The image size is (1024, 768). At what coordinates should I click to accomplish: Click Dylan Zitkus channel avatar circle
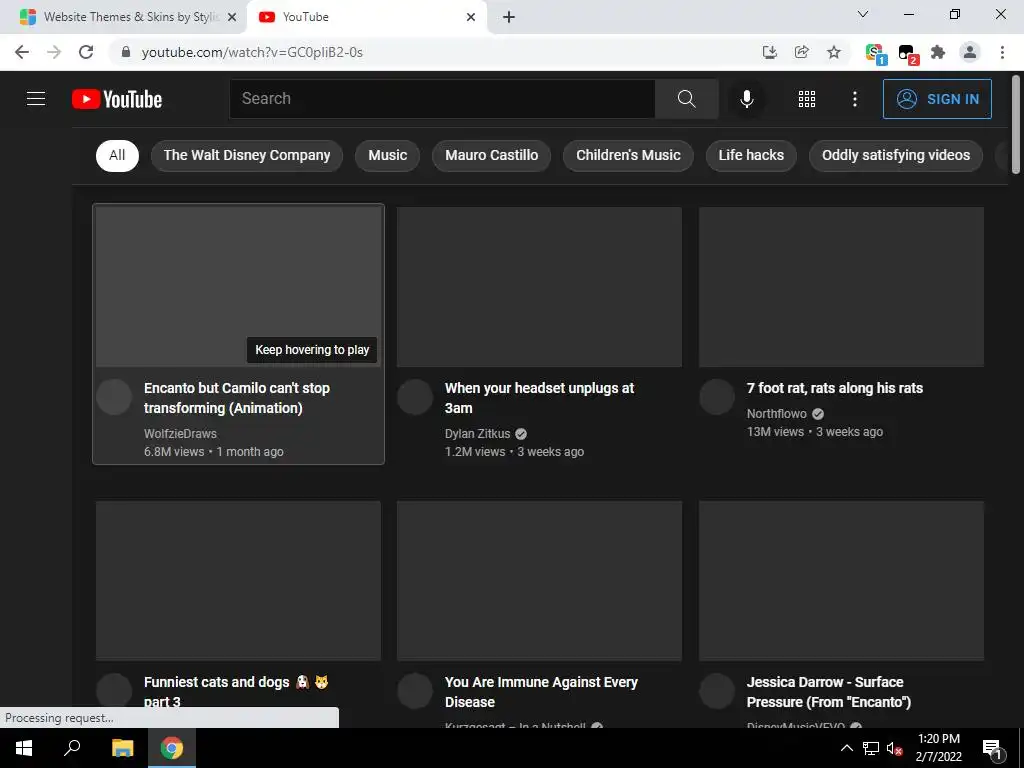[415, 397]
